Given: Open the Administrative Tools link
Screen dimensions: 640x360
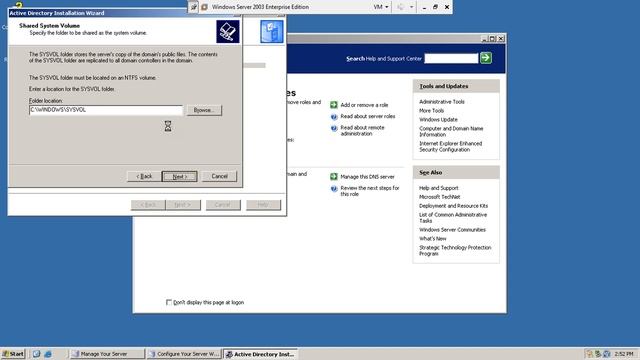Looking at the screenshot, I should [442, 102].
